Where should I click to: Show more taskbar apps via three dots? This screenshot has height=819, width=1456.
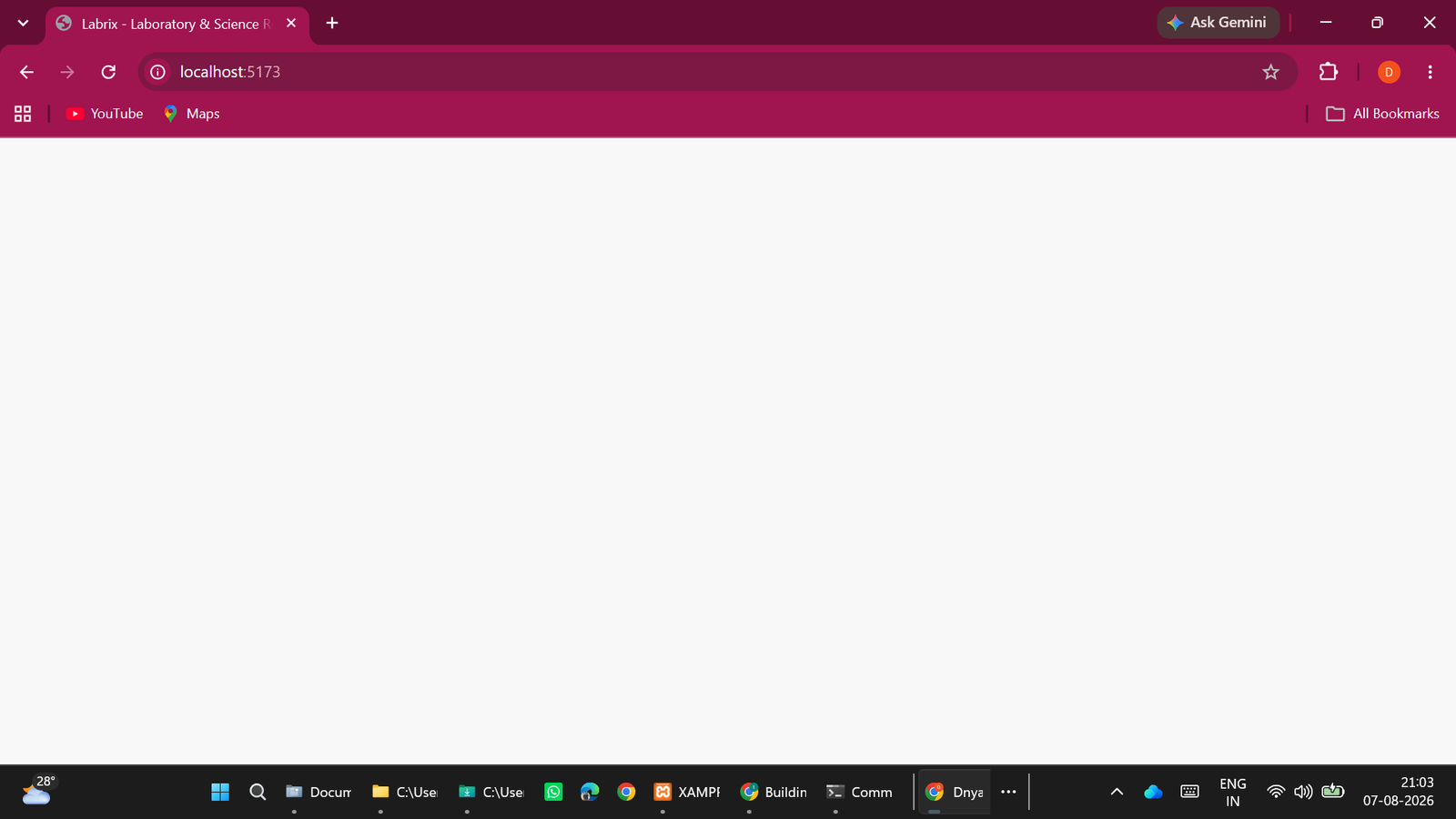coord(1008,792)
